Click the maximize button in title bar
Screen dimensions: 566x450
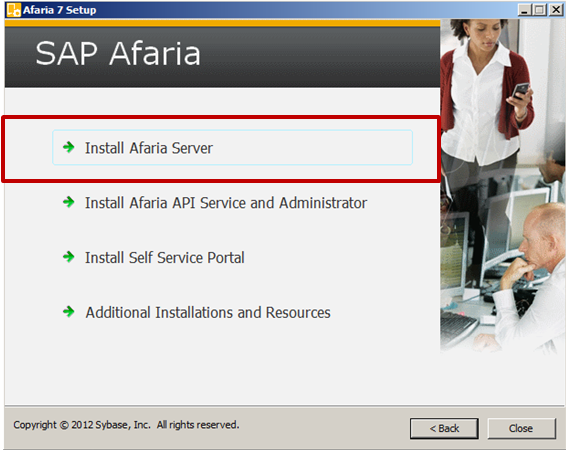540,10
